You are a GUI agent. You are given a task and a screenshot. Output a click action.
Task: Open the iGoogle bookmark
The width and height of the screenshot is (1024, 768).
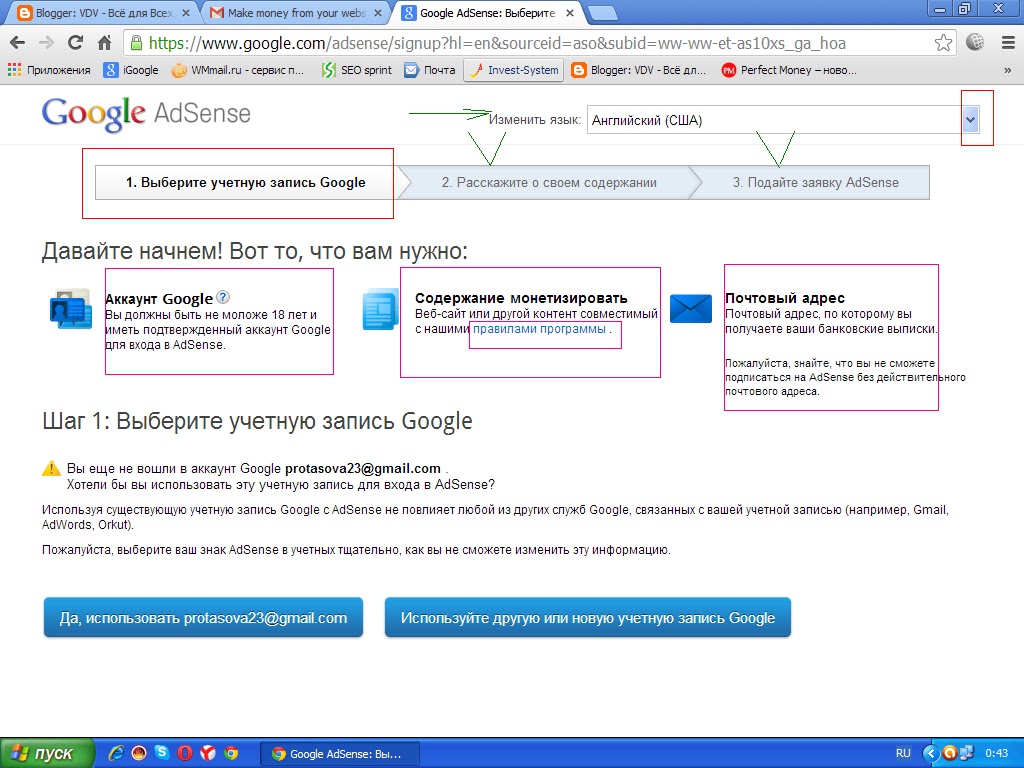coord(131,70)
